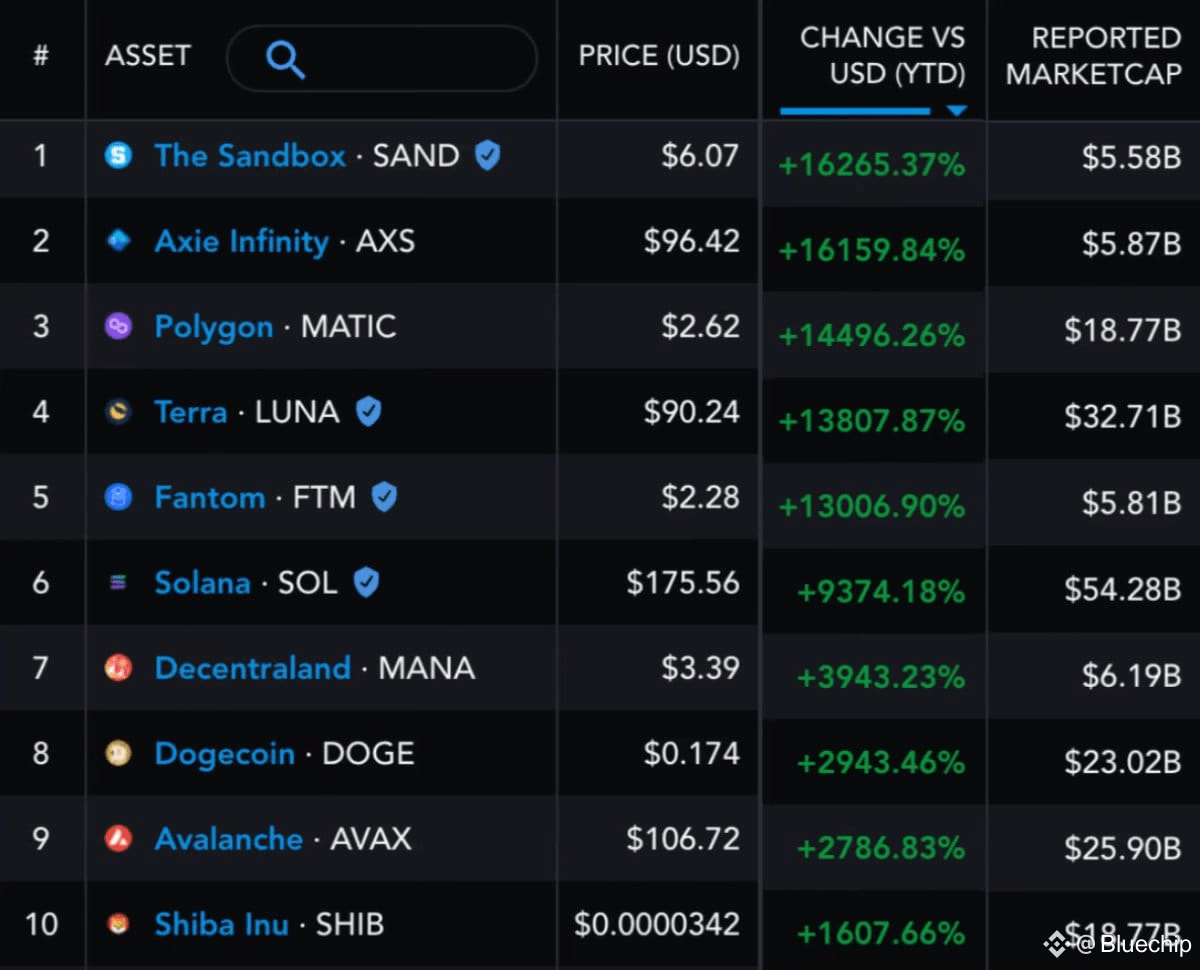
Task: Click the Polygon coin logo
Action: click(119, 326)
